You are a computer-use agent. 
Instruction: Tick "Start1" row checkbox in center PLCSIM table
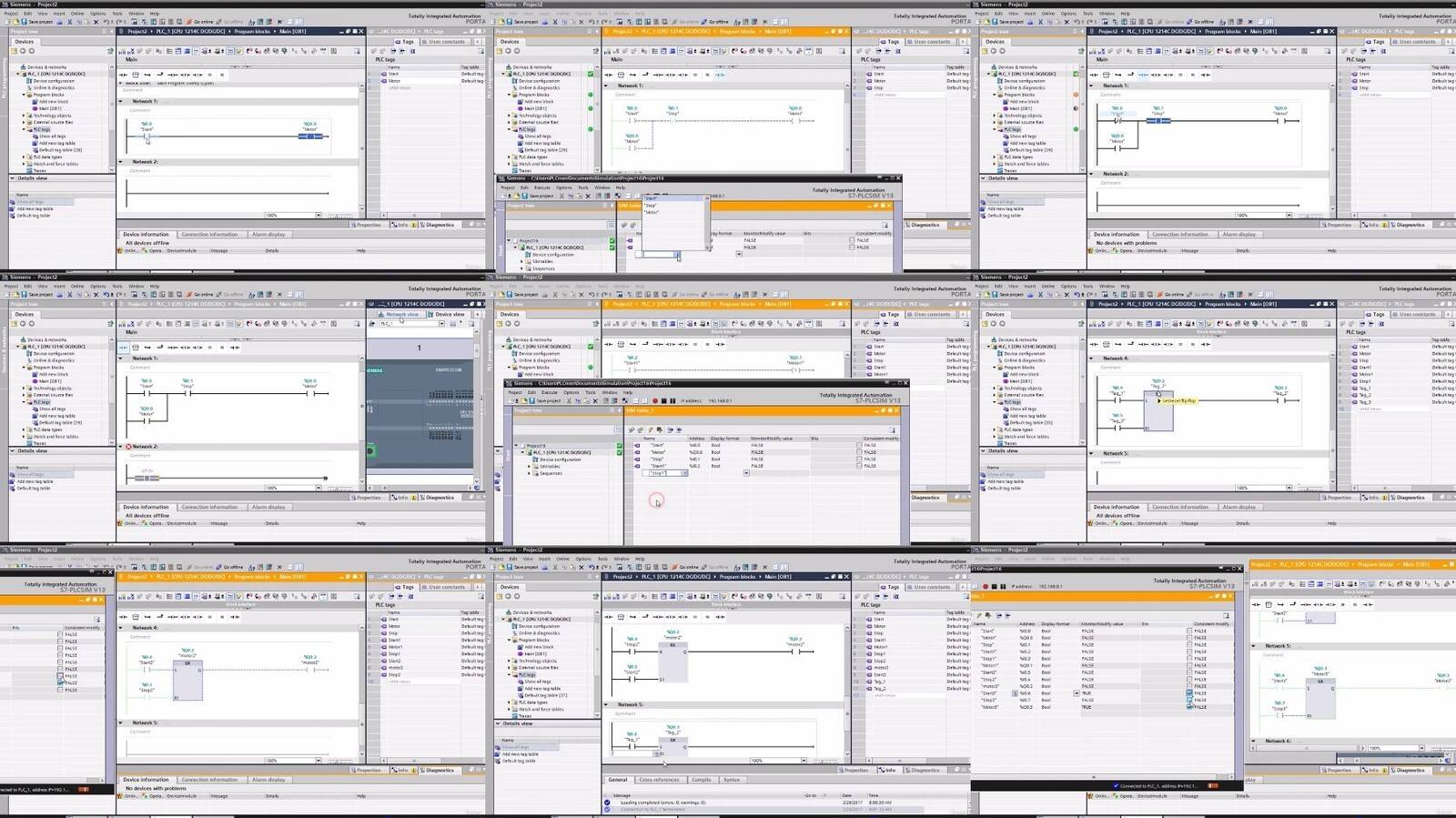click(x=859, y=466)
